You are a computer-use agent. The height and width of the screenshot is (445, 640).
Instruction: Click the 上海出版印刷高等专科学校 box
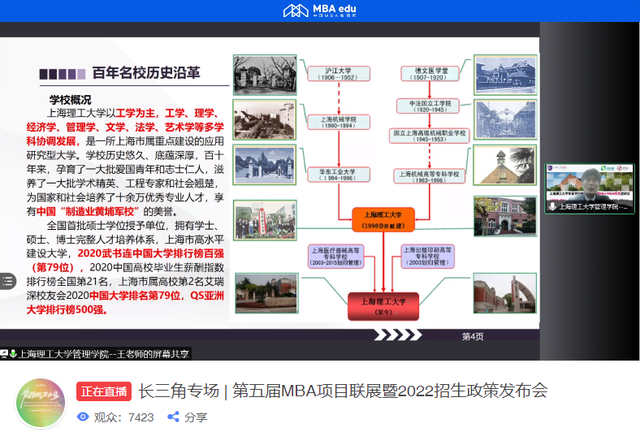[x=427, y=256]
